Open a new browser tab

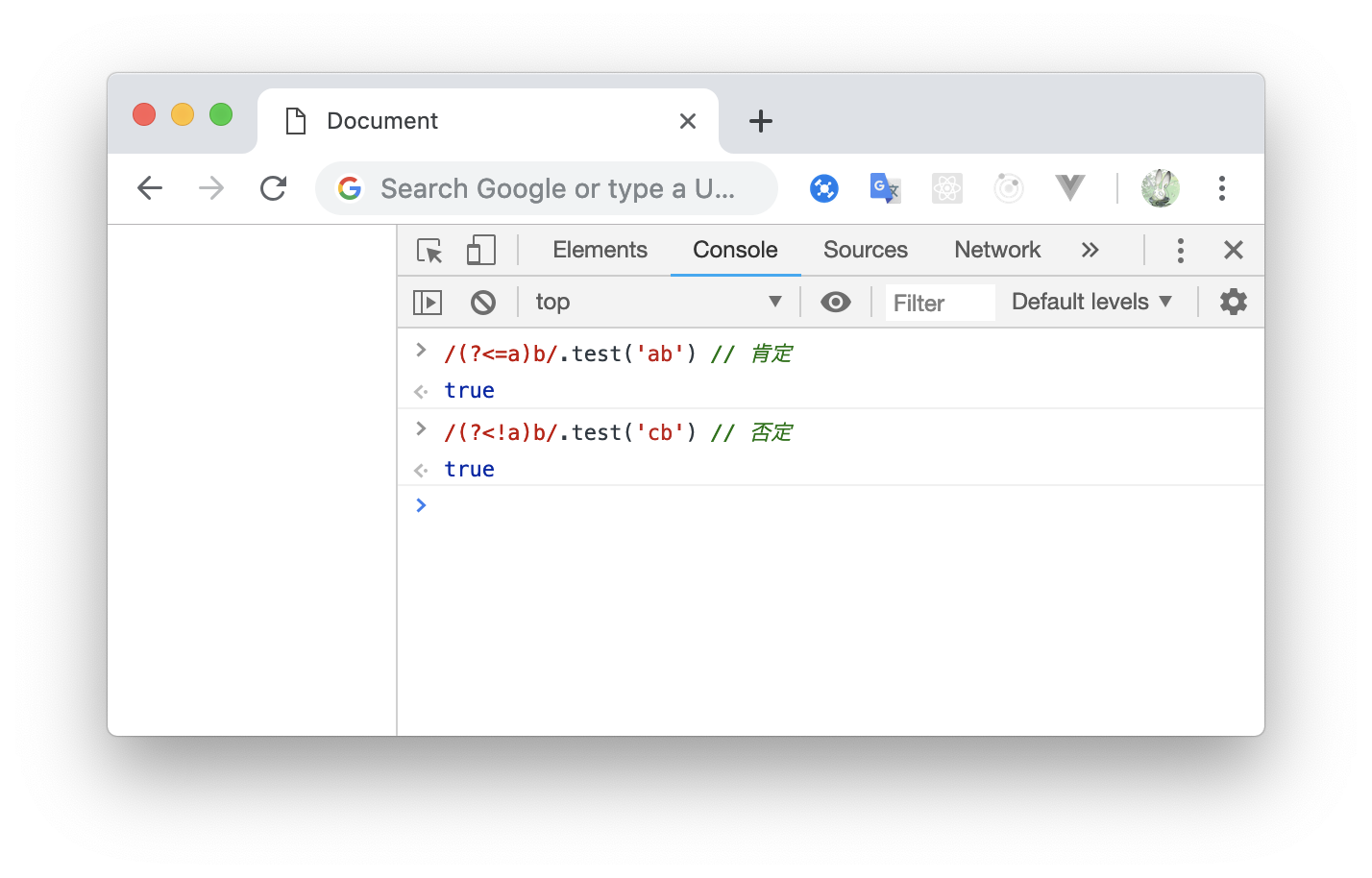[x=760, y=121]
